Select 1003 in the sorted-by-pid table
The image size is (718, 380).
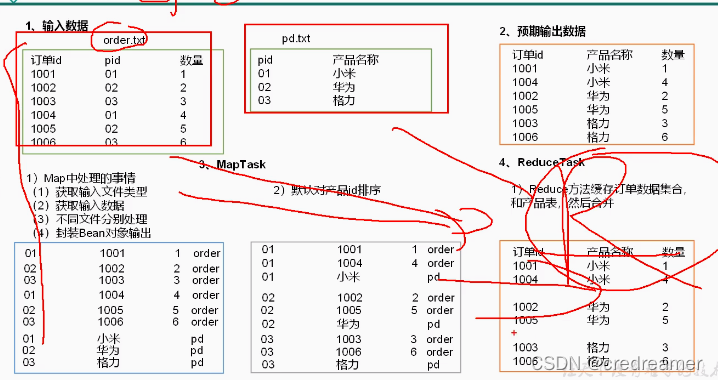348,339
